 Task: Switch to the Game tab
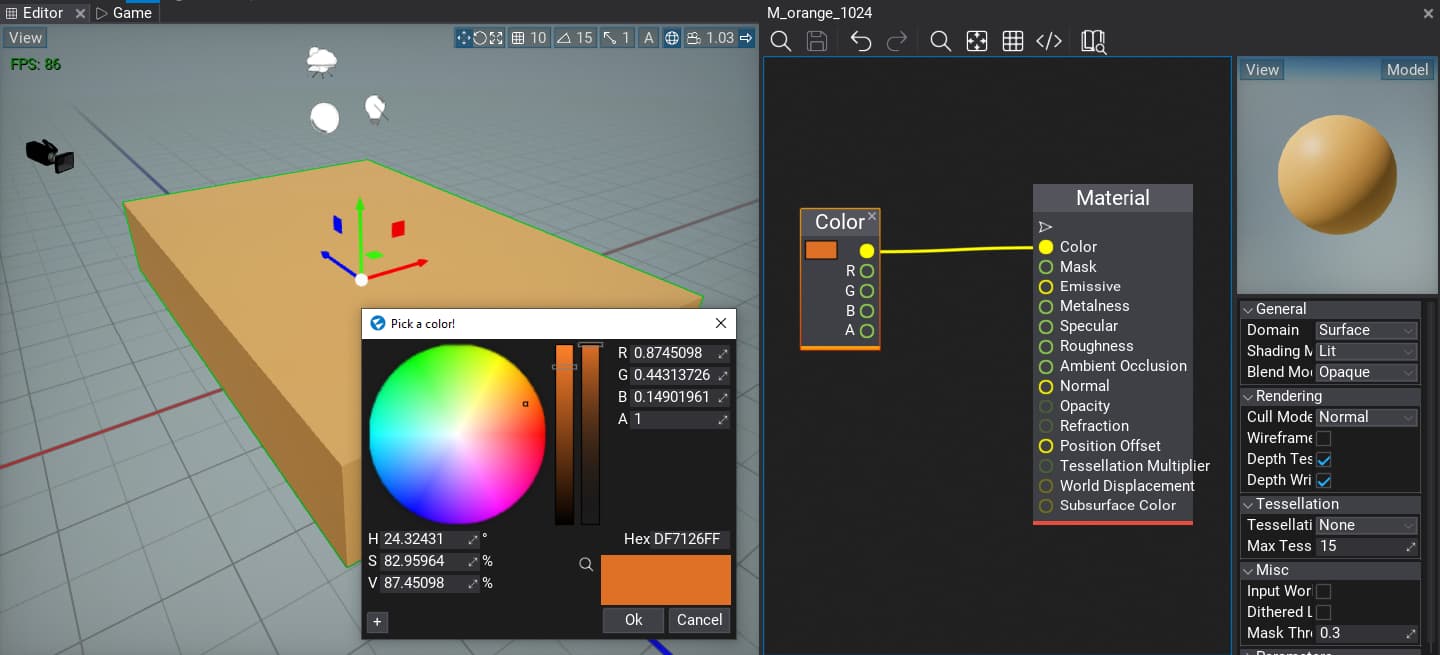[x=124, y=13]
